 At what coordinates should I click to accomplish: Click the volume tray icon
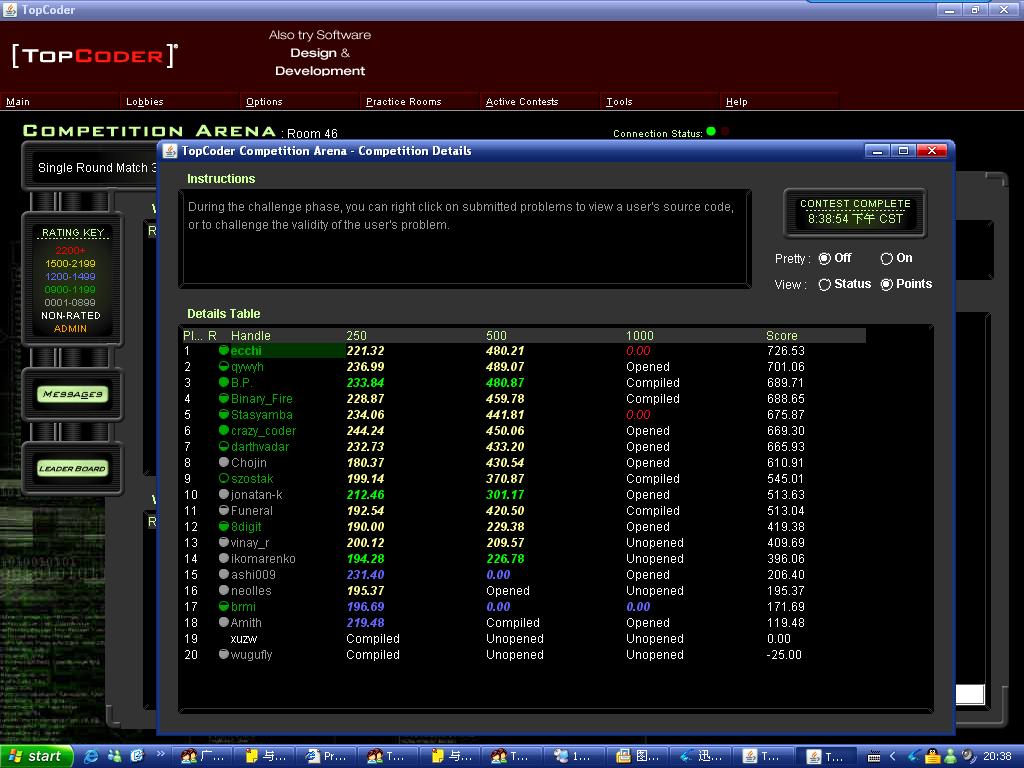click(968, 756)
